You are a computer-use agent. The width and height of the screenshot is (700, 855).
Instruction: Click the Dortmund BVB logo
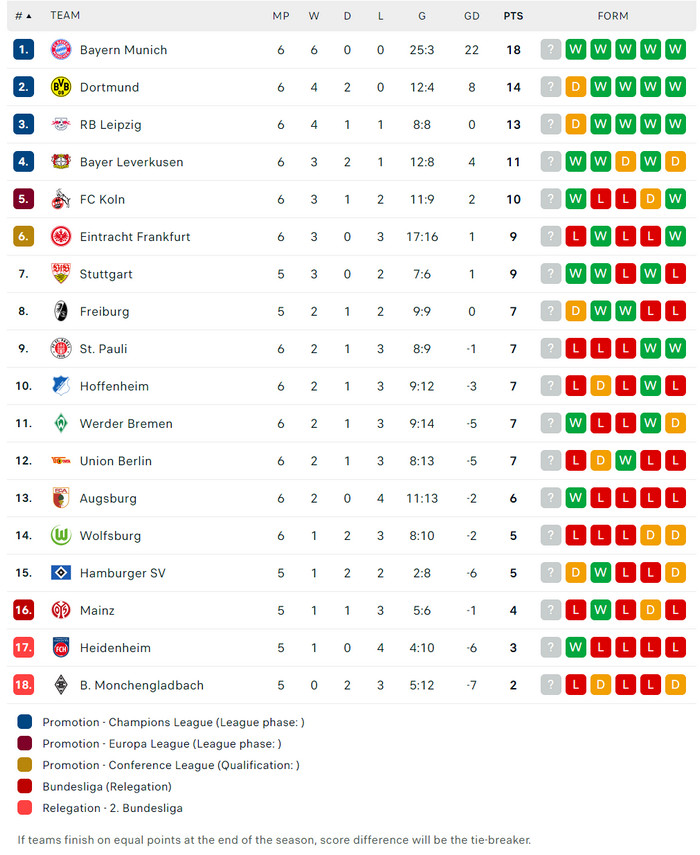click(61, 87)
